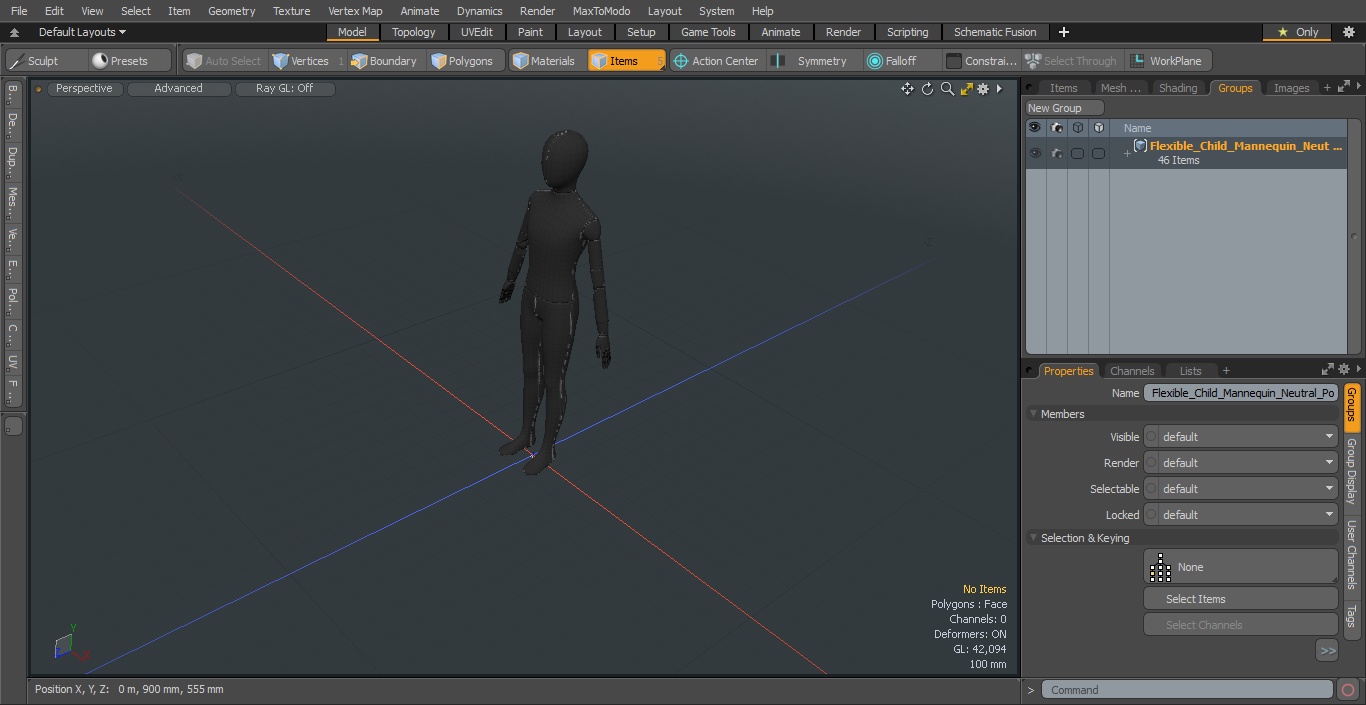Expand the Properties panel to full size
Screen dimensions: 1366x705
point(1328,370)
